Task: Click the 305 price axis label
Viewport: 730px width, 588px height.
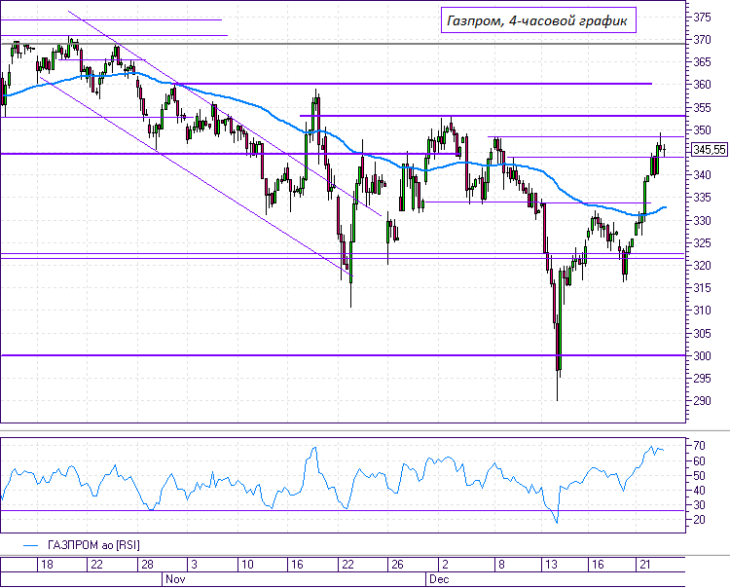Action: click(702, 333)
